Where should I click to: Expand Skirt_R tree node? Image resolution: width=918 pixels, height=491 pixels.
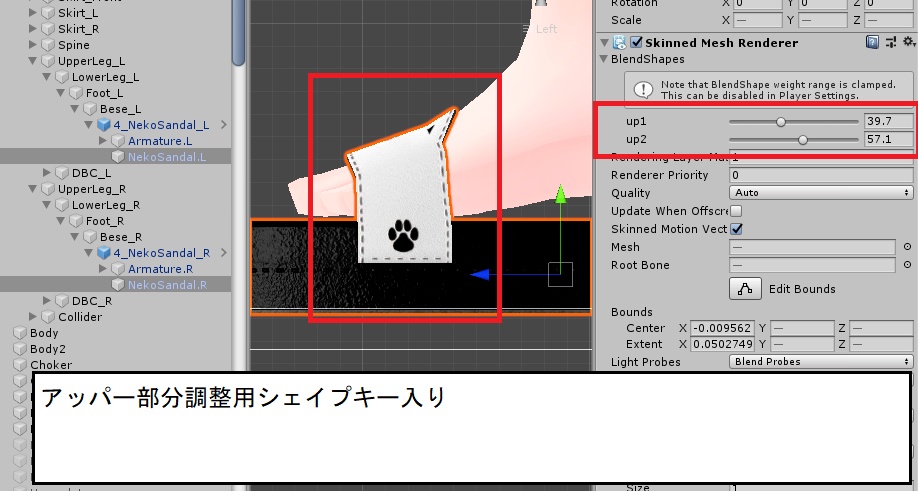click(x=33, y=29)
